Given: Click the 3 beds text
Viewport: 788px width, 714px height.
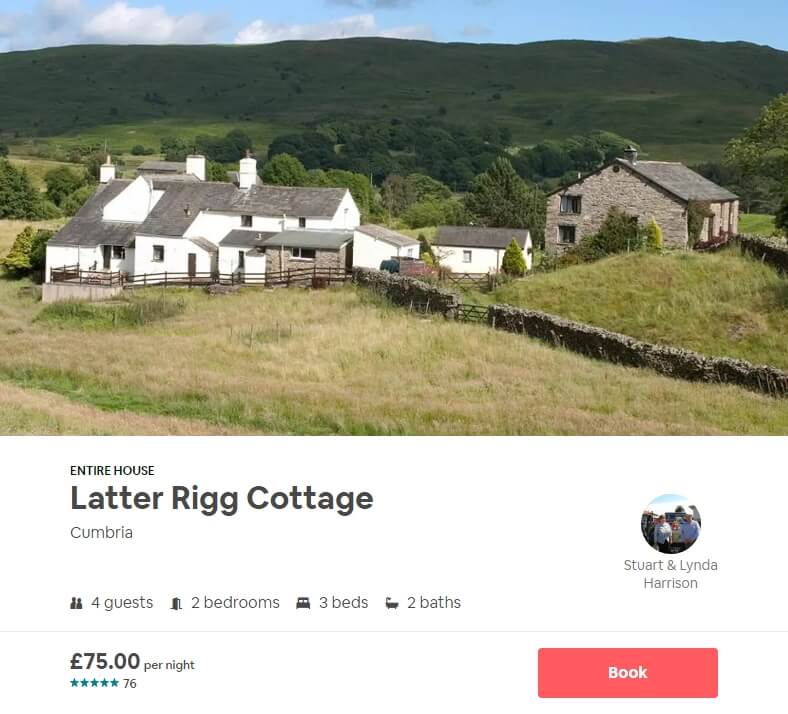Looking at the screenshot, I should (344, 602).
